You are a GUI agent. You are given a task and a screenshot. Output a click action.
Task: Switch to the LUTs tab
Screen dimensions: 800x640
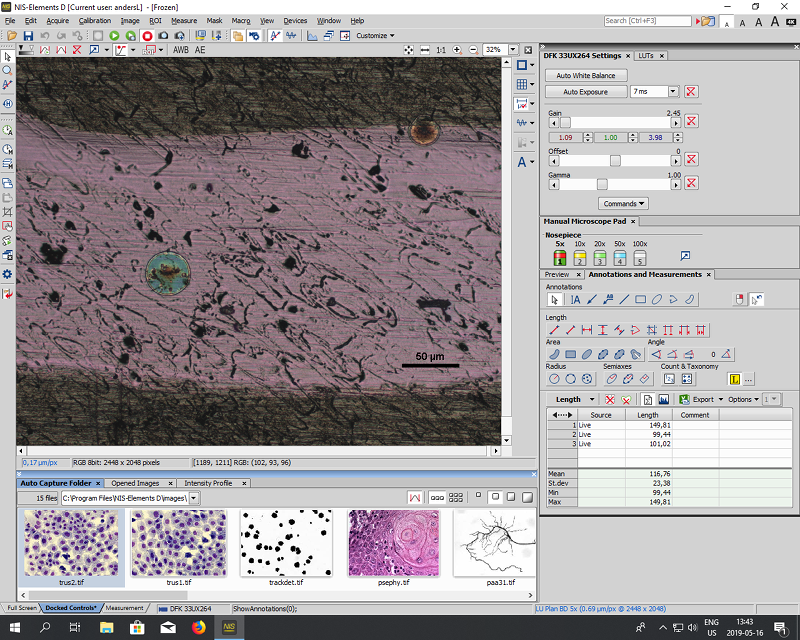coord(644,56)
